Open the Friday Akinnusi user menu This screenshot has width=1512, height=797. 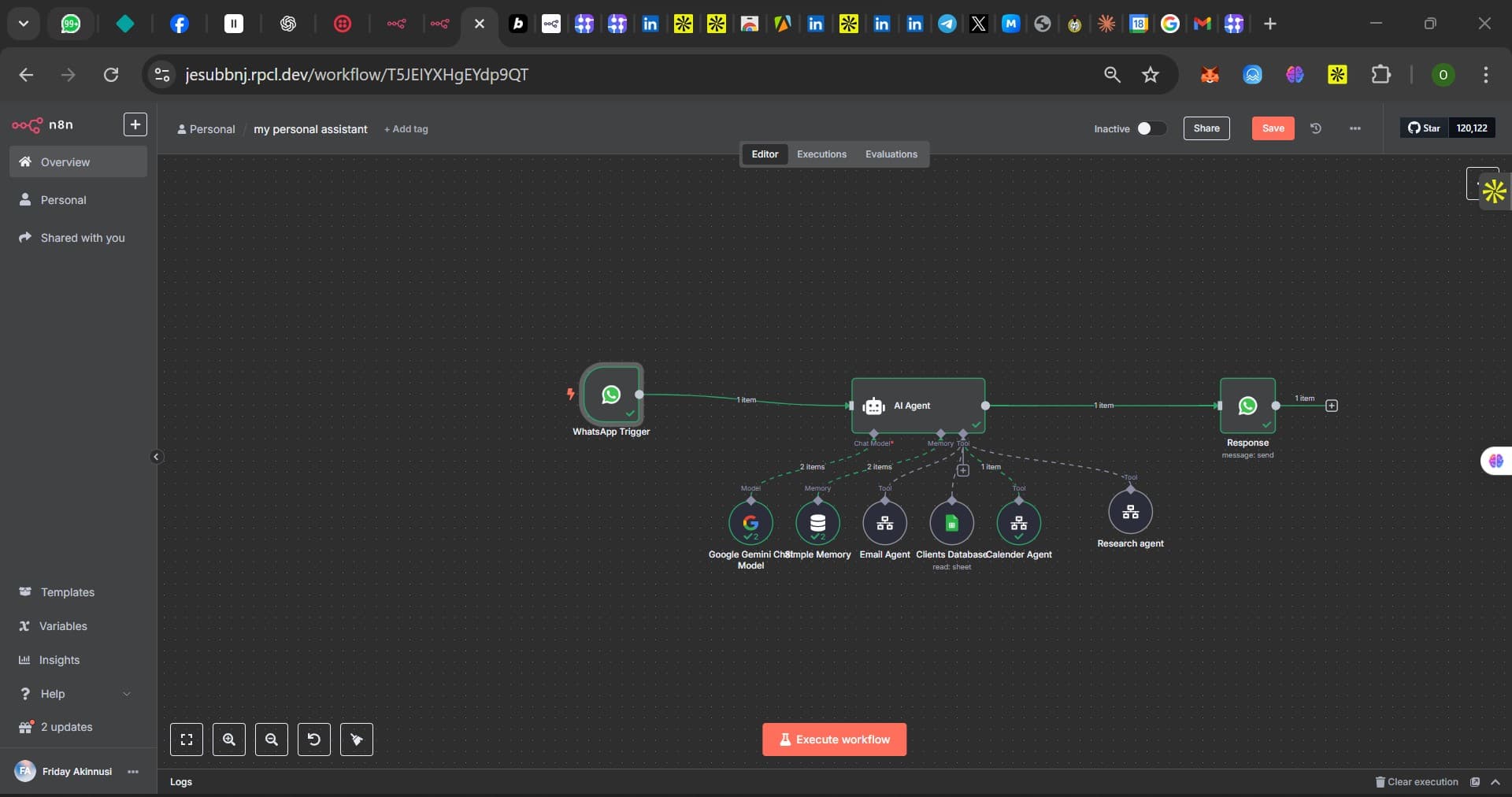click(x=133, y=772)
